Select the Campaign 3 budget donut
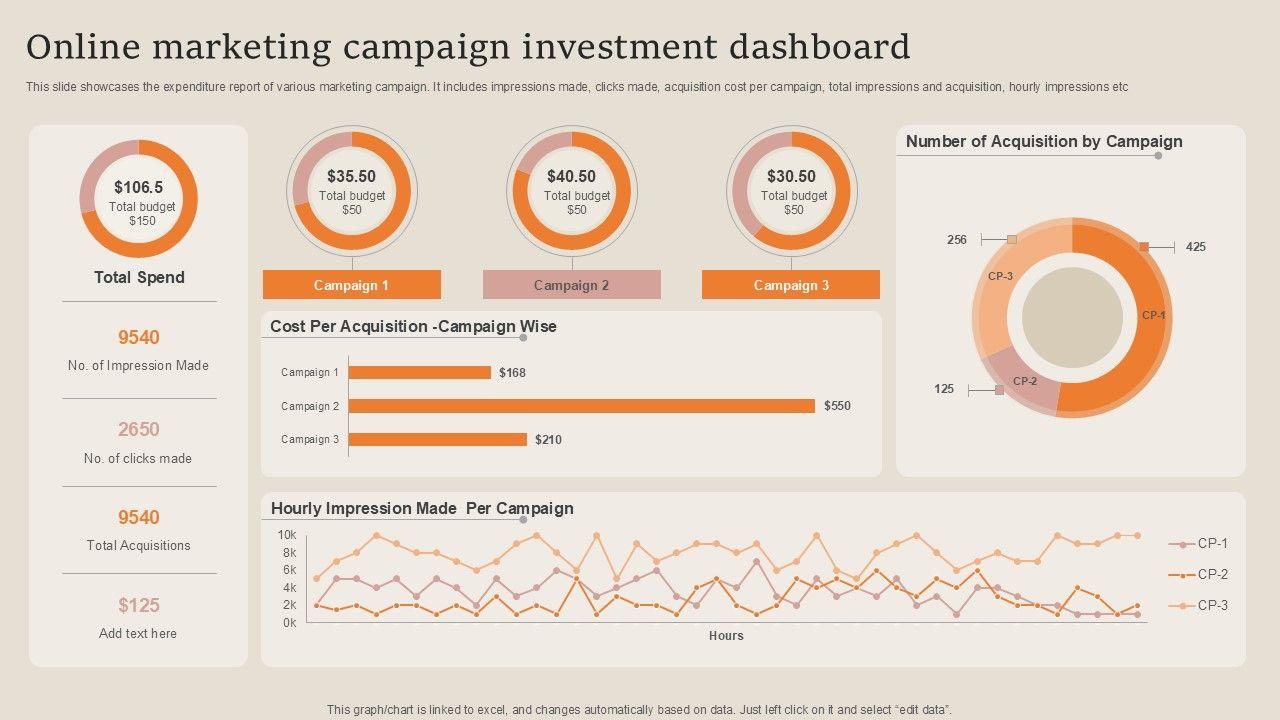 [x=791, y=191]
